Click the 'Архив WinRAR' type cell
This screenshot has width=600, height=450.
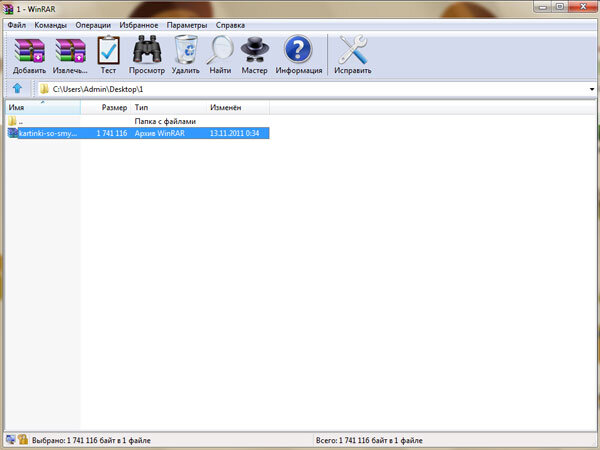click(160, 133)
